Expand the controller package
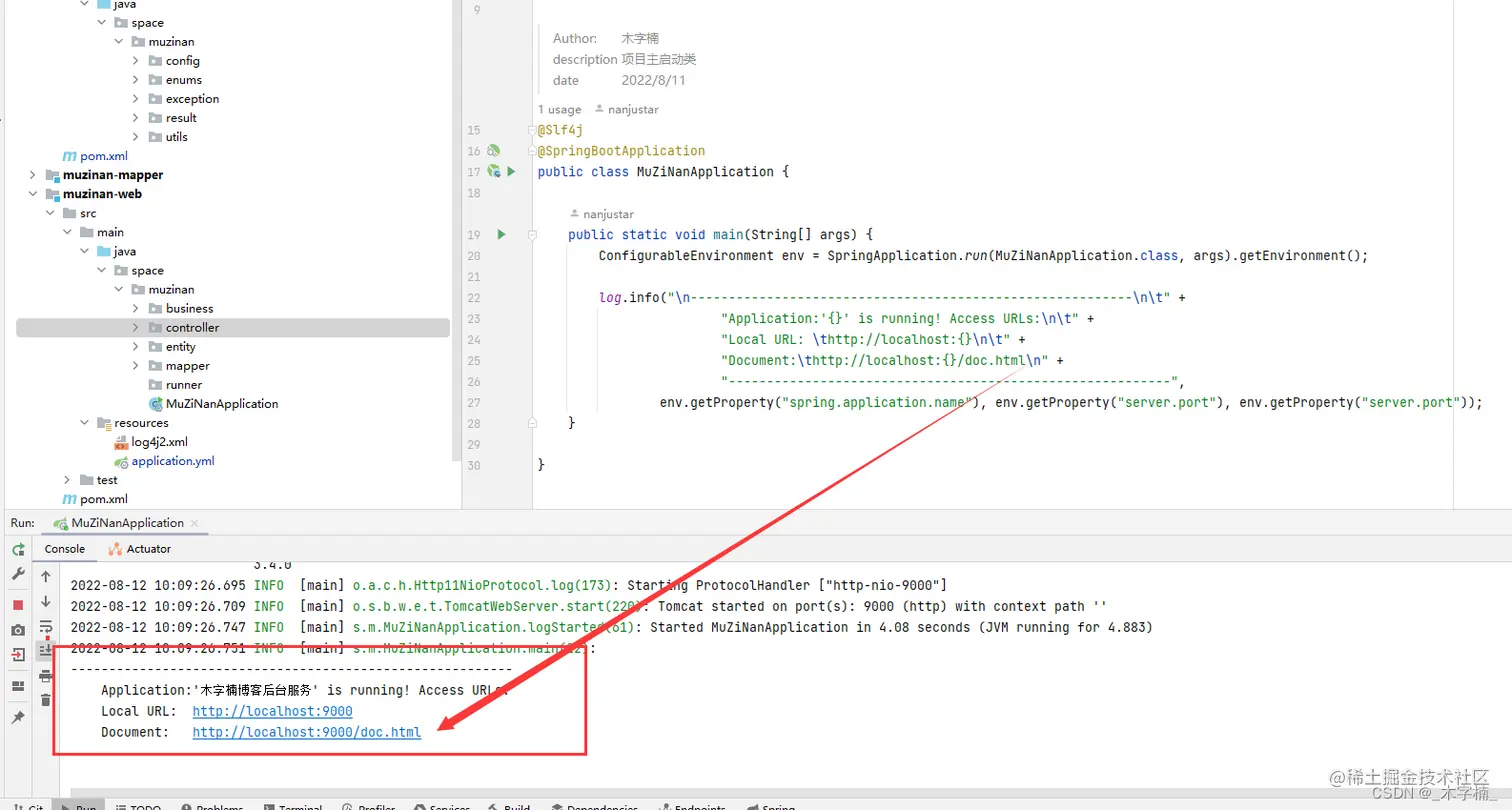The image size is (1512, 810). (x=136, y=327)
